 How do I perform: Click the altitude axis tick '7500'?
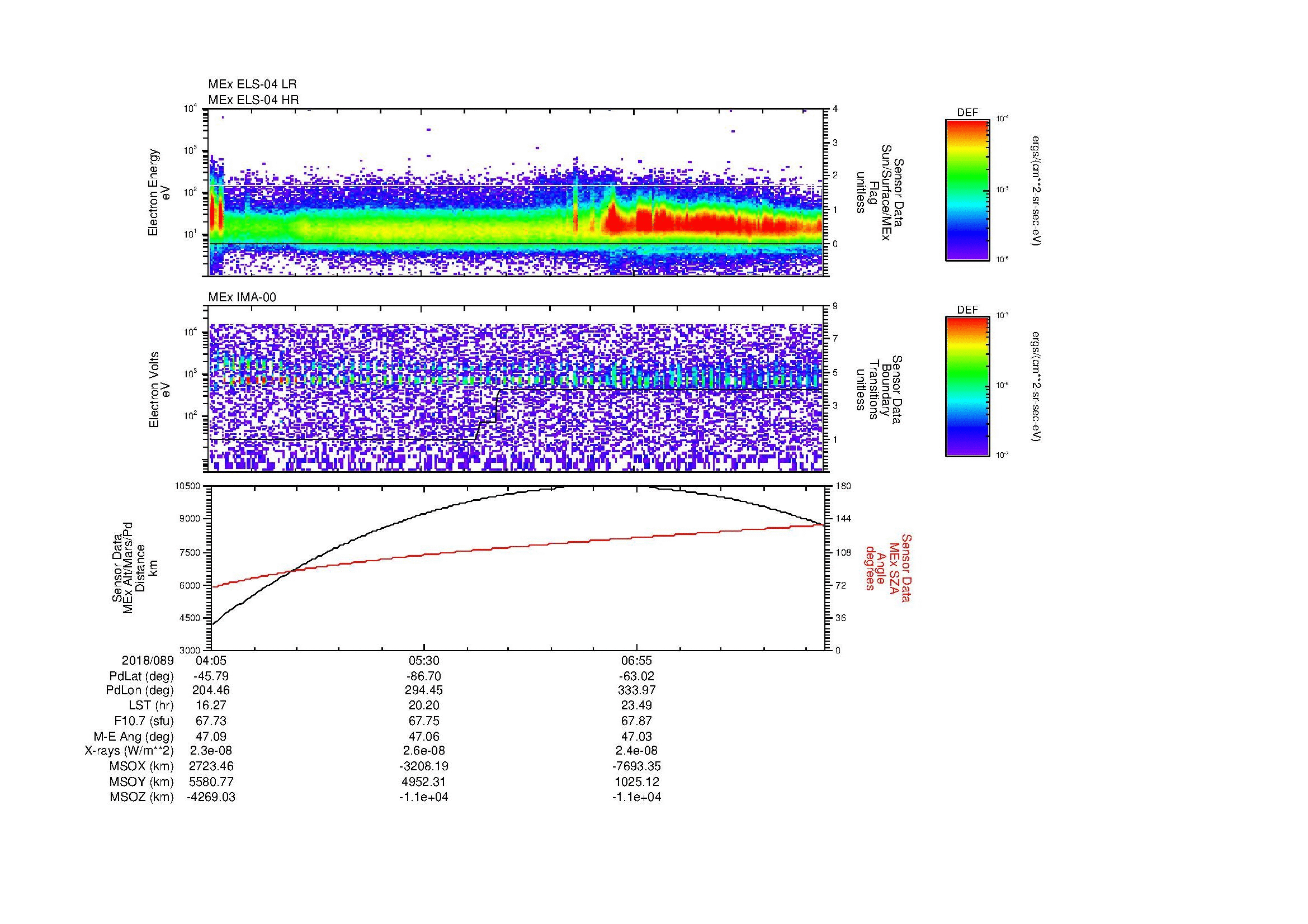191,552
